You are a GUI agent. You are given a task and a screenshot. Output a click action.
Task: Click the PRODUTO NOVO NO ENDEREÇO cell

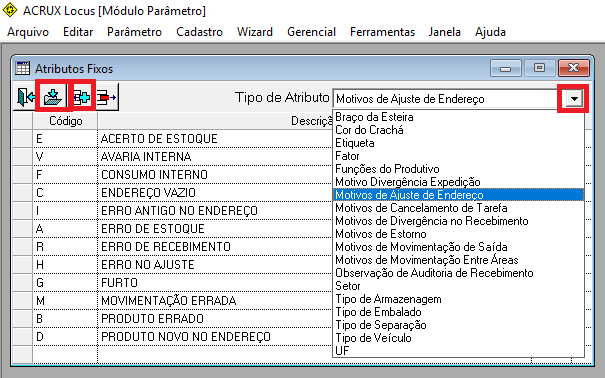215,337
